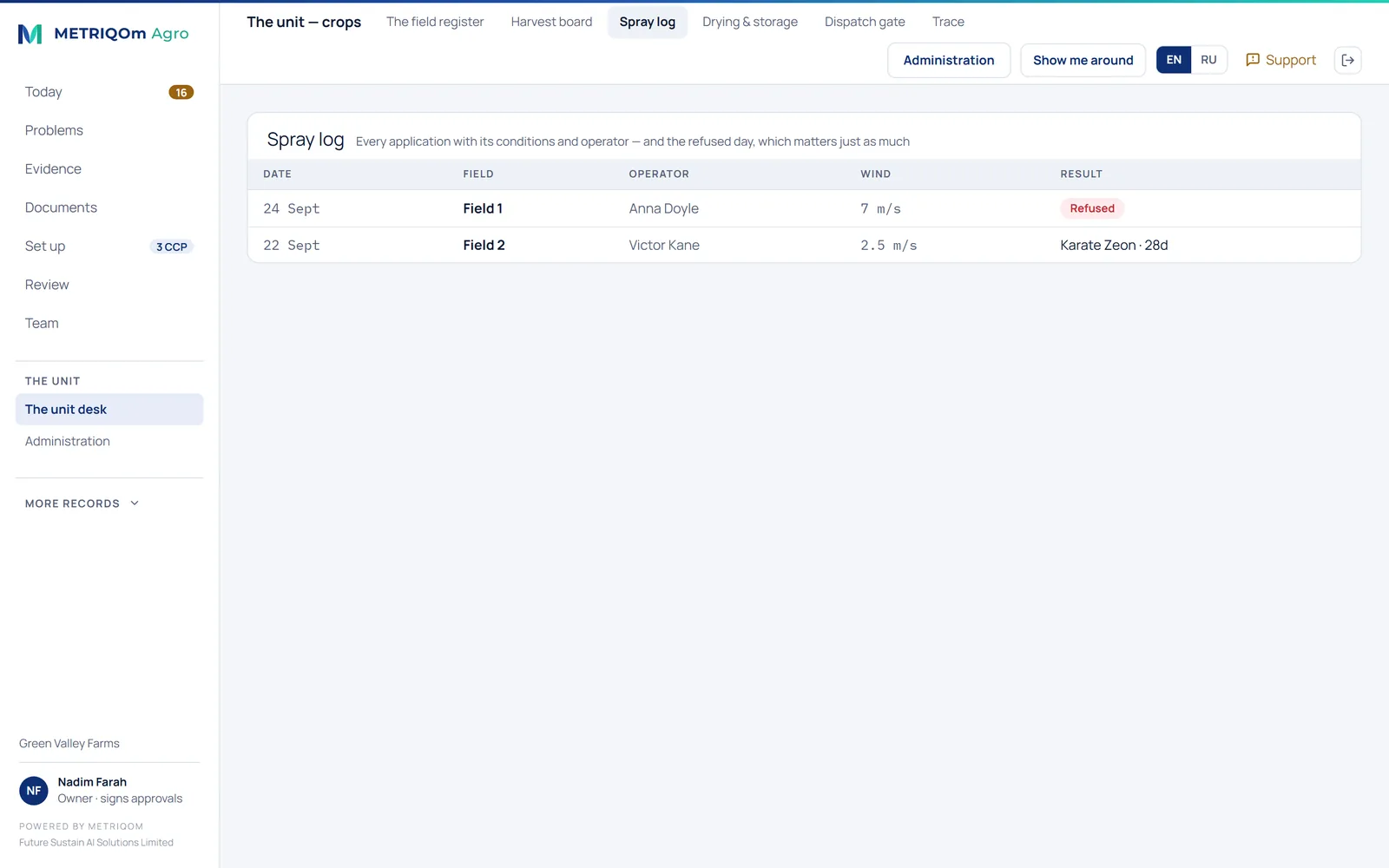Open the Trace tab
Screen dimensions: 1389x868
pyautogui.click(x=948, y=22)
